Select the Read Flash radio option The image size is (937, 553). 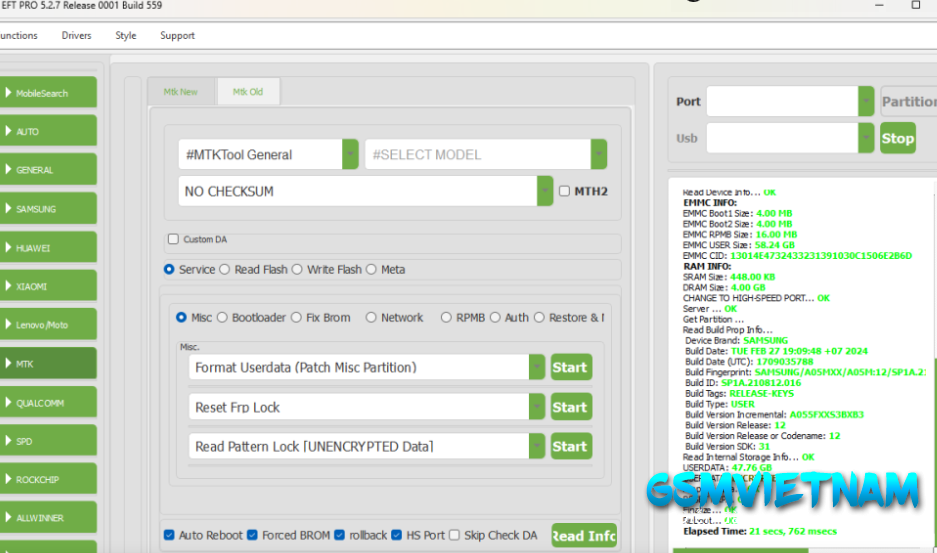tap(225, 269)
